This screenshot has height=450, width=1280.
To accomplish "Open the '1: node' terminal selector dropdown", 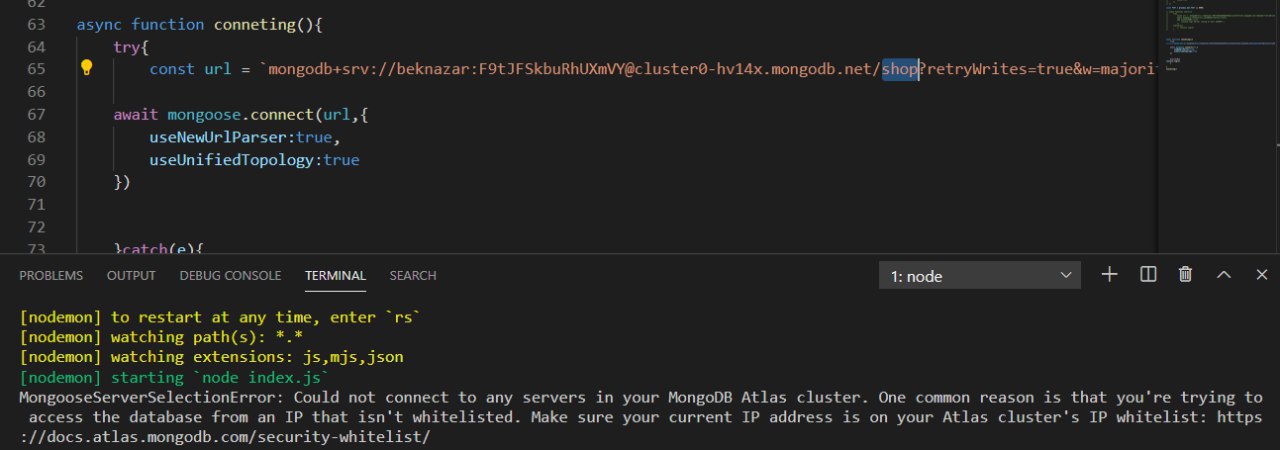I will click(x=980, y=276).
